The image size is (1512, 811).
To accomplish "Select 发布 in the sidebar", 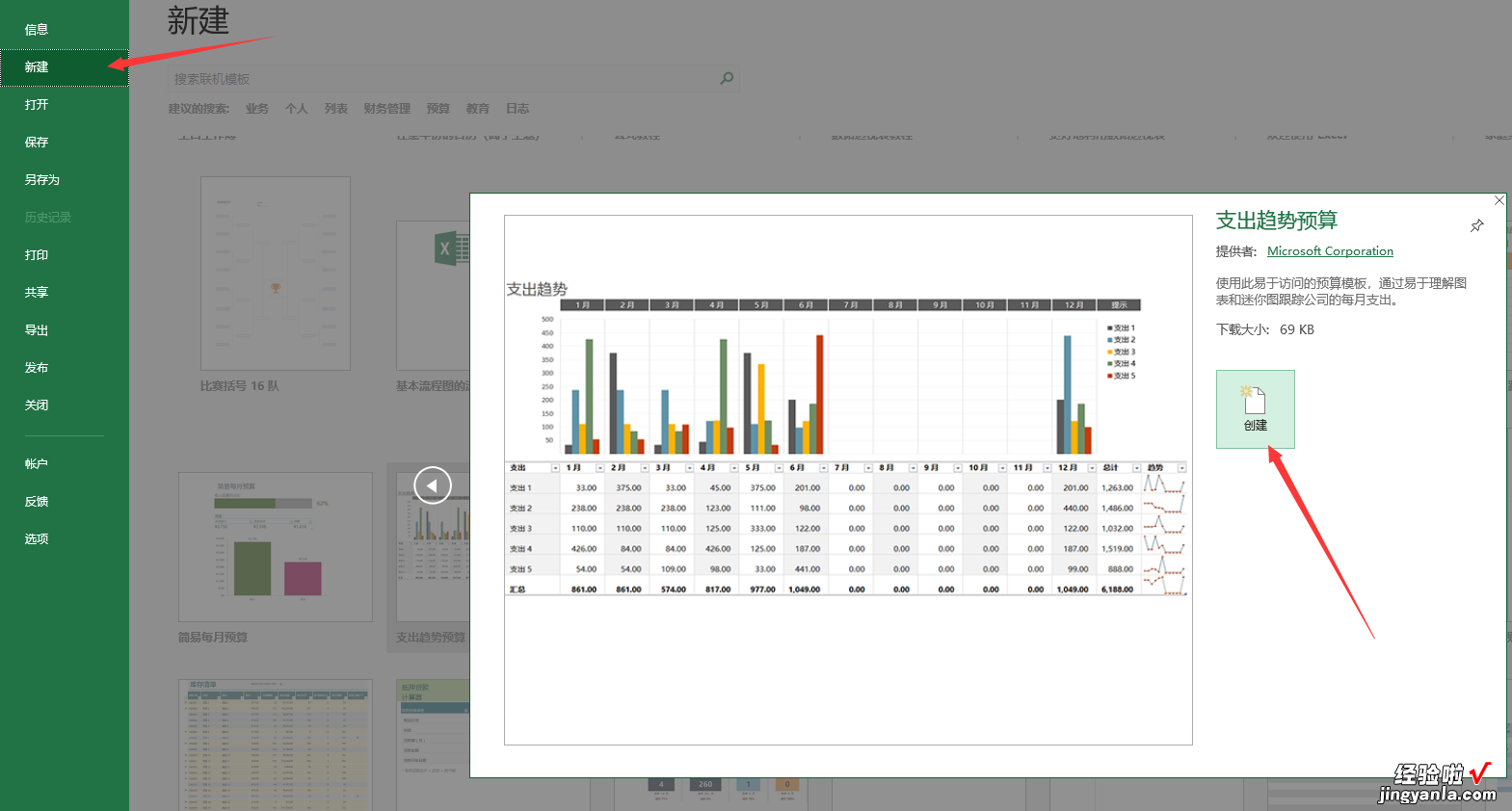I will [65, 368].
